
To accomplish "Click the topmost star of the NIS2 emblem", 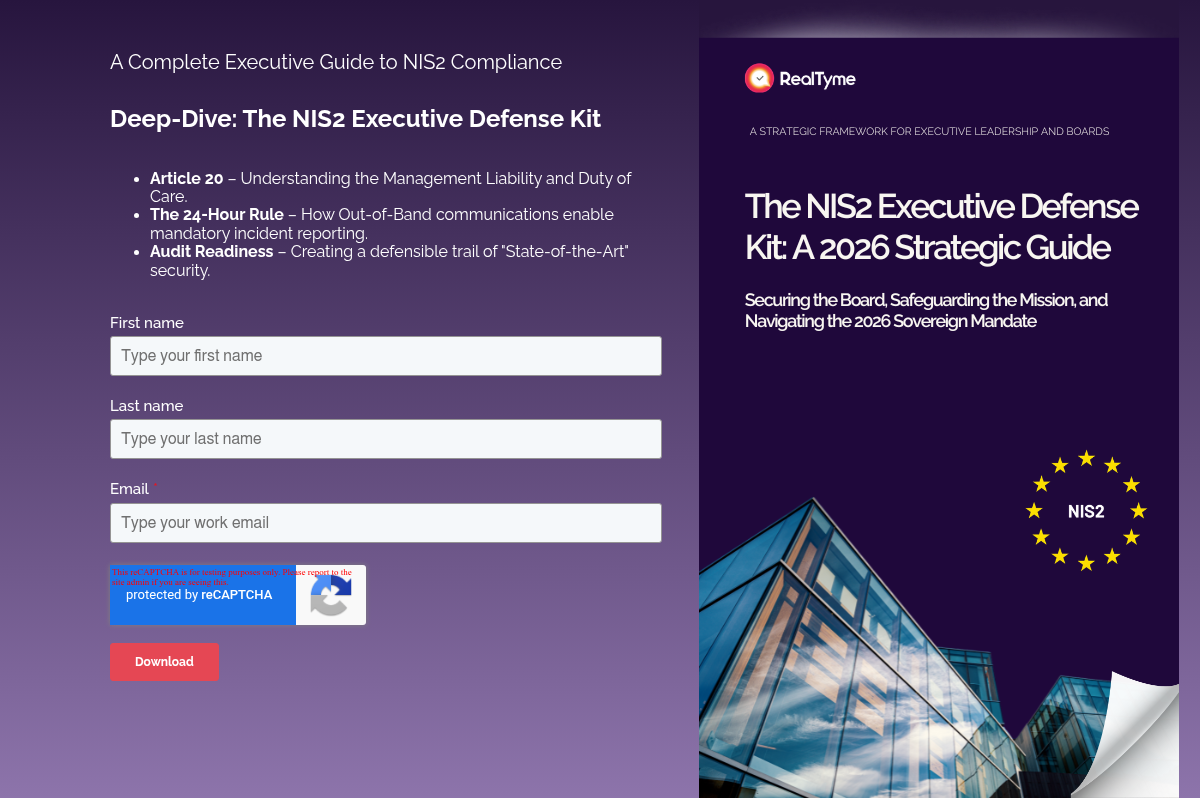I will pyautogui.click(x=1086, y=459).
